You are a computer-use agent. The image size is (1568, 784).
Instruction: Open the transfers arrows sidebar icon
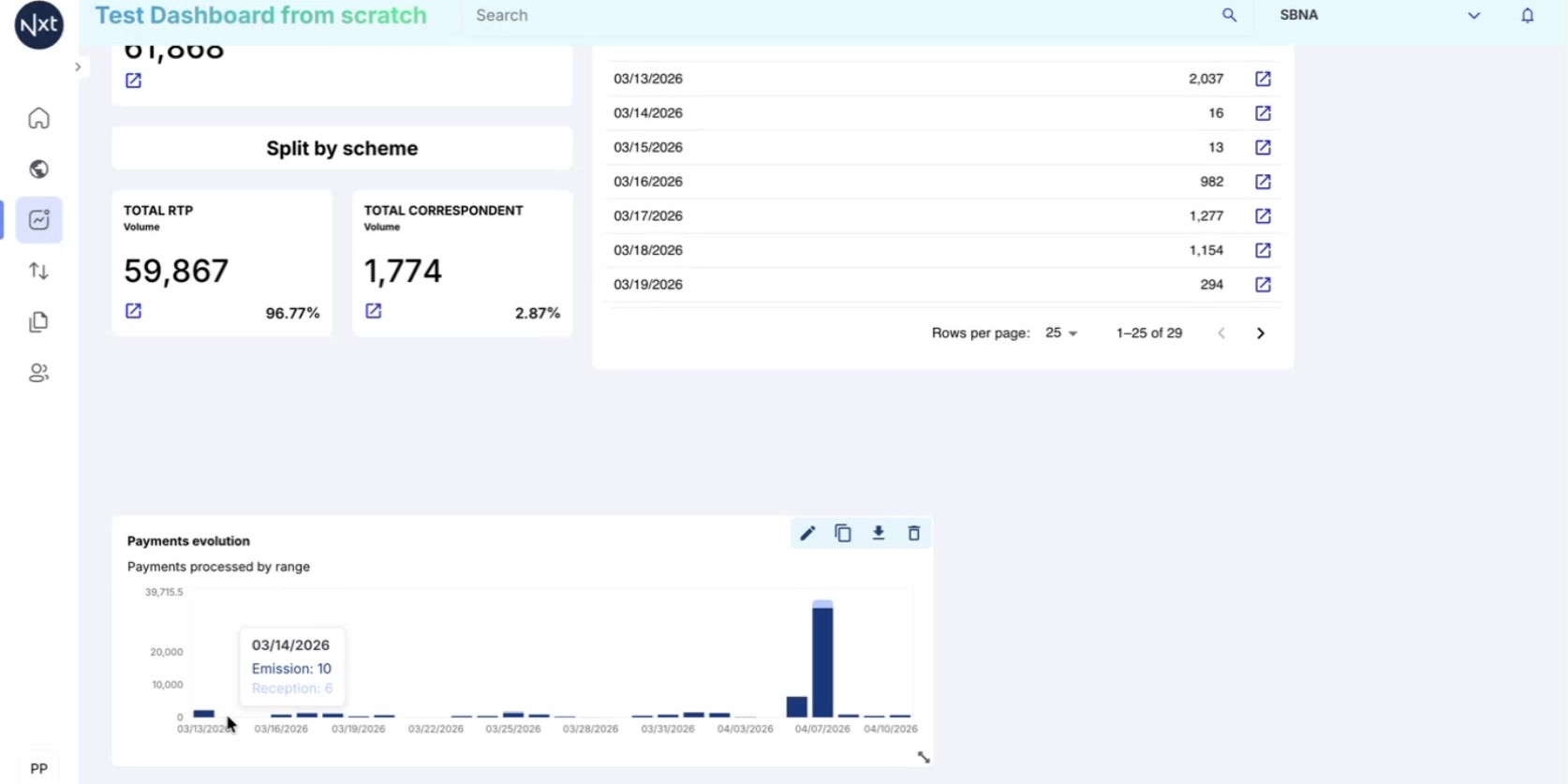pyautogui.click(x=38, y=272)
